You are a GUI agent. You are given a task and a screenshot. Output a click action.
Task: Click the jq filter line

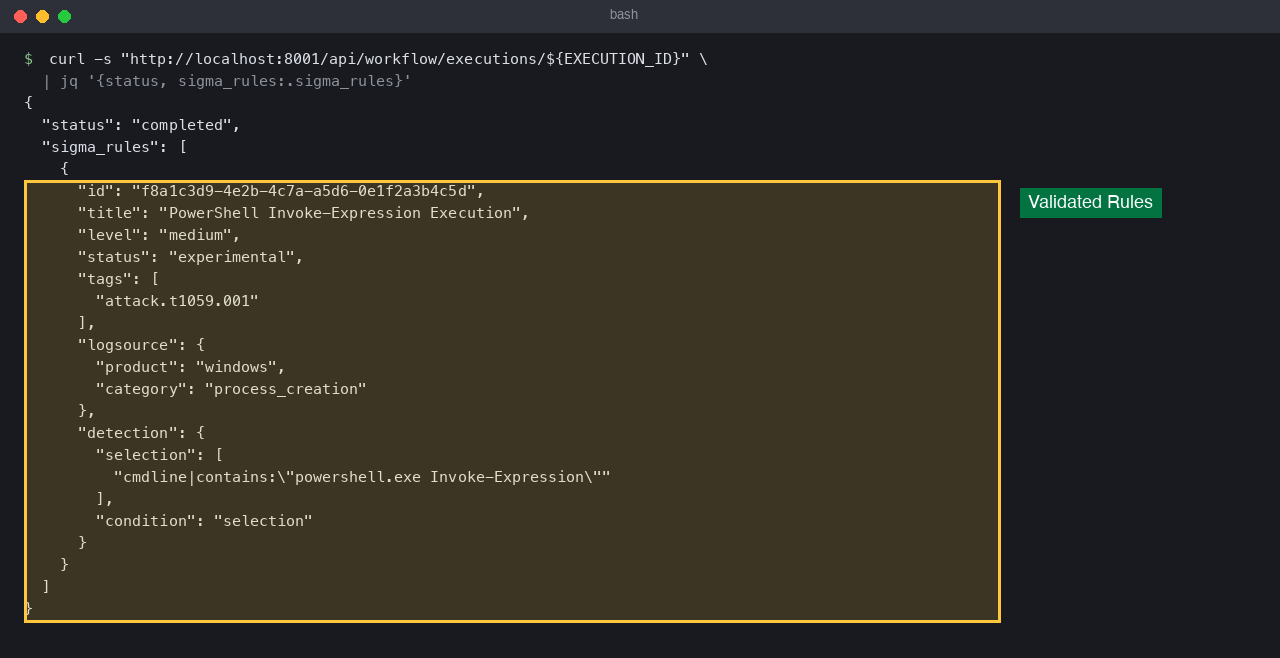click(x=227, y=81)
